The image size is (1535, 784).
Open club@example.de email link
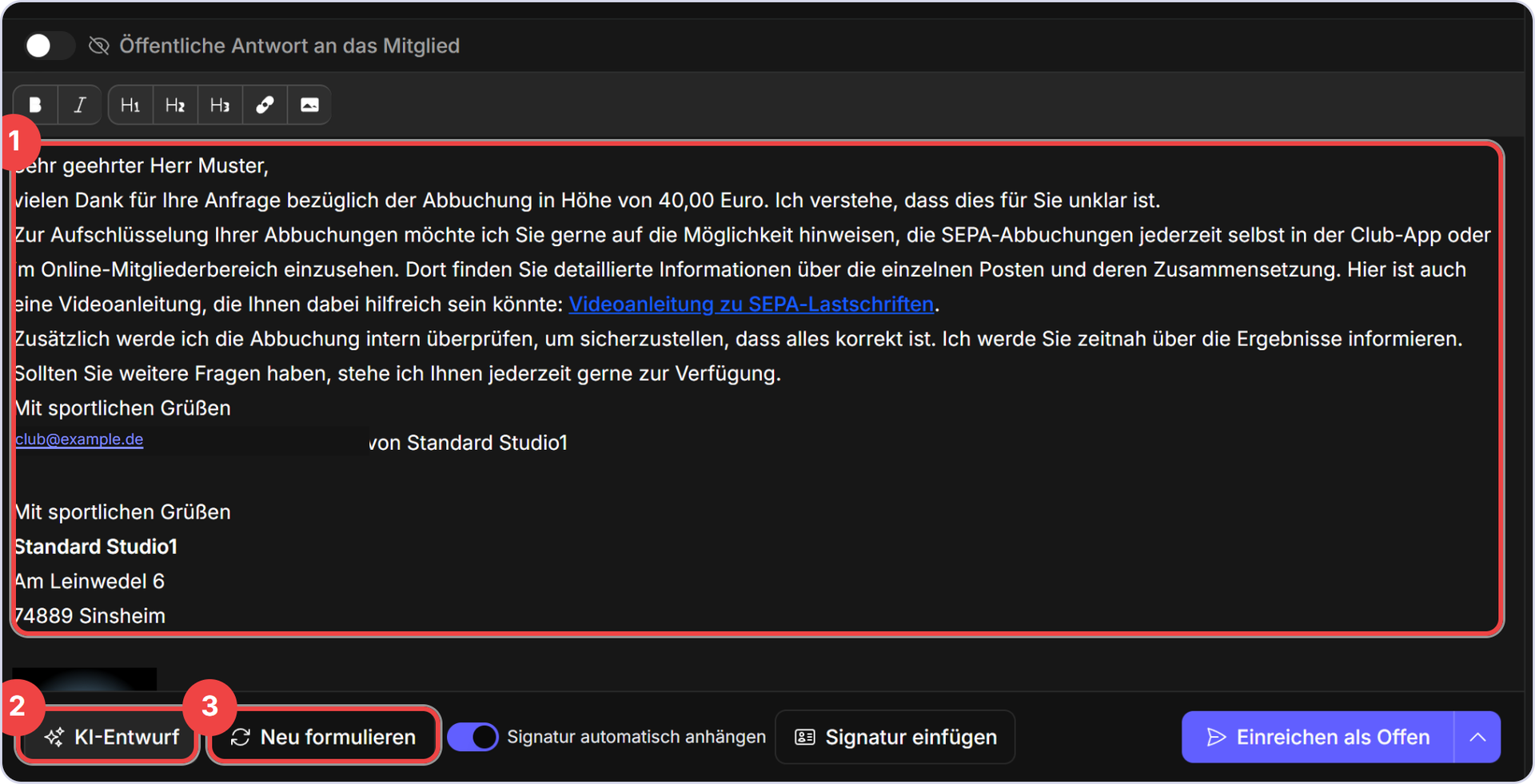[x=79, y=440]
